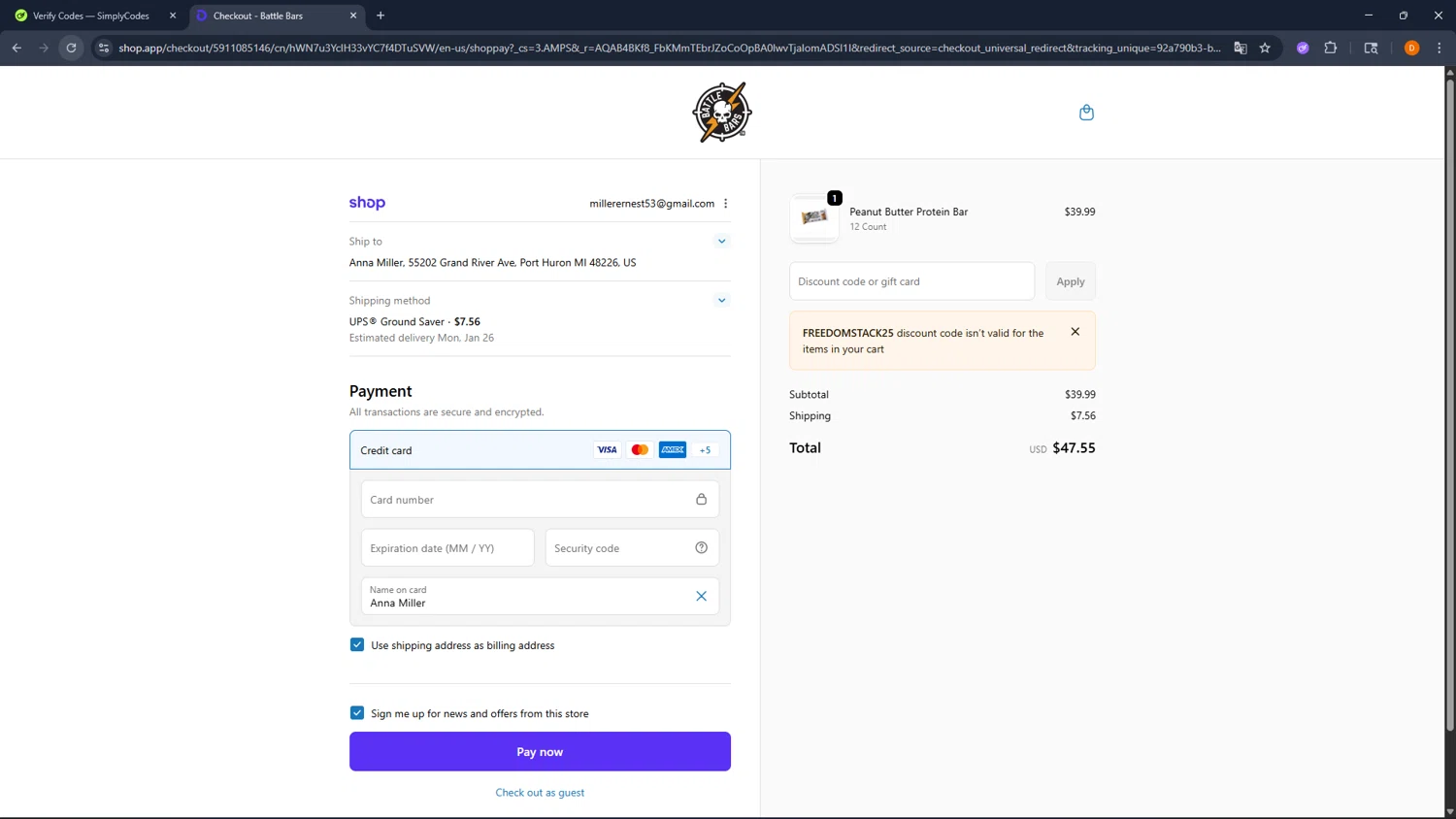Viewport: 1456px width, 819px height.
Task: Clear the Name on card field
Action: pyautogui.click(x=701, y=597)
